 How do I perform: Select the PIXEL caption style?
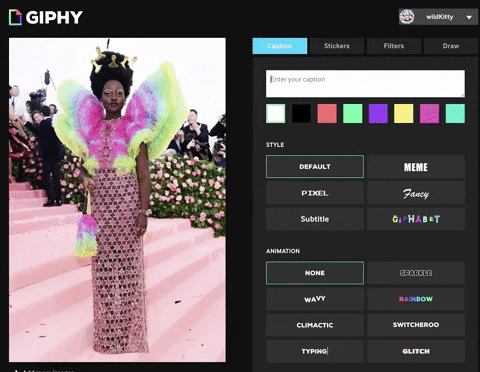tap(315, 193)
